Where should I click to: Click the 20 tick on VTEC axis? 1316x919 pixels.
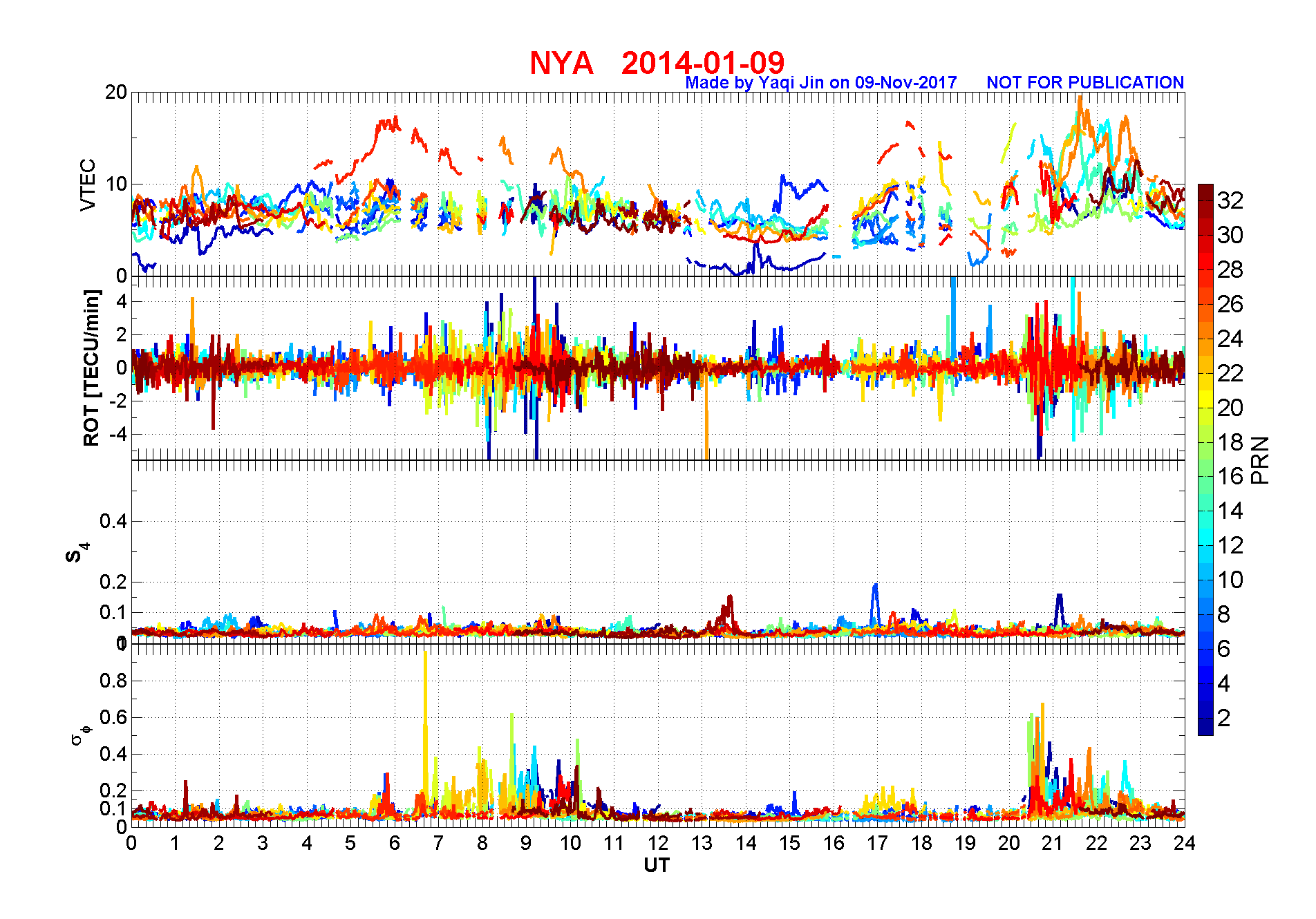tap(116, 93)
